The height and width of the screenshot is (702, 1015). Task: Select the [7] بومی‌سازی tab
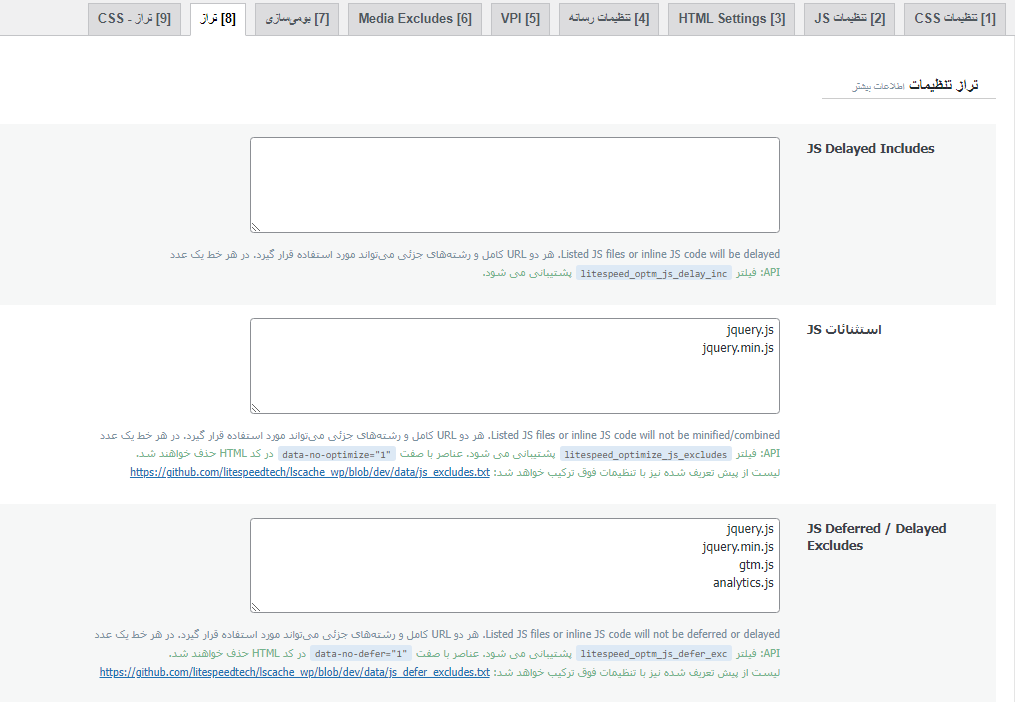click(297, 19)
